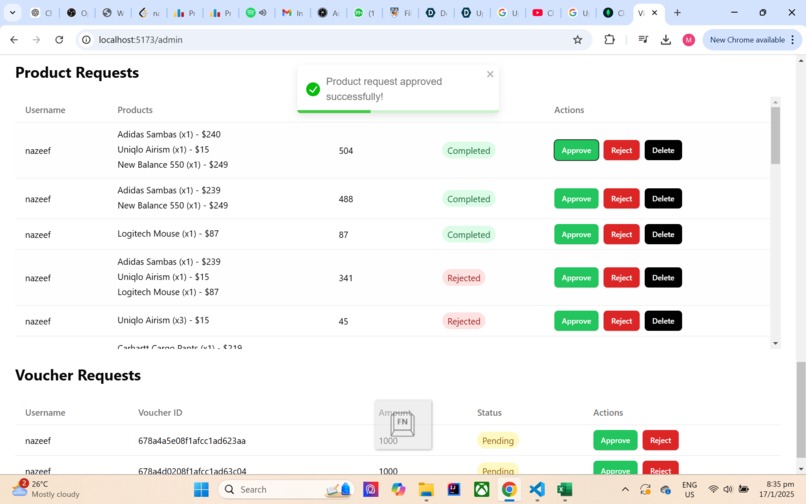806x504 pixels.
Task: Click the Pending badge for voucher 678a4a5e08f1afcc1ad623aa
Action: (x=498, y=441)
